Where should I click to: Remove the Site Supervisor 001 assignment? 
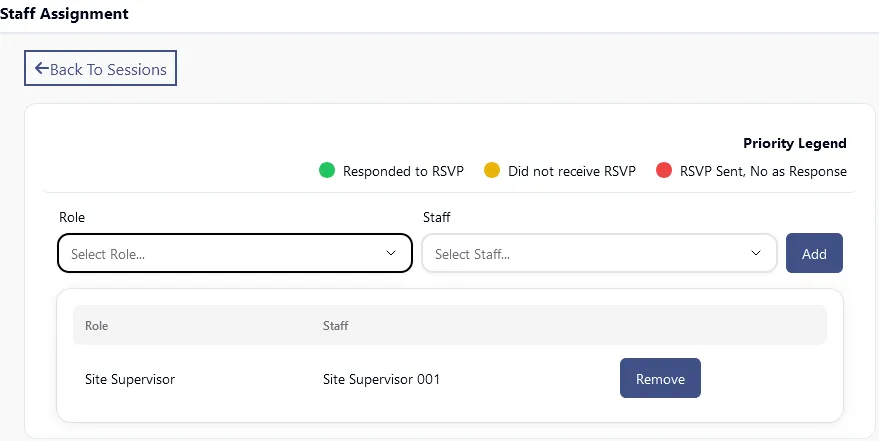(660, 379)
